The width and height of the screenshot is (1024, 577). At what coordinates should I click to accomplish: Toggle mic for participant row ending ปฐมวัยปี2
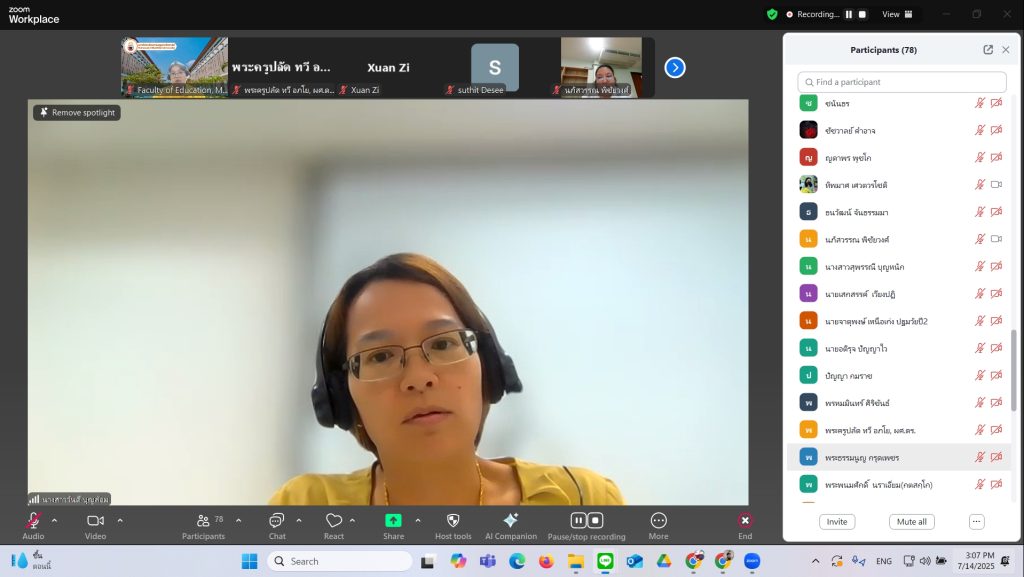pyautogui.click(x=980, y=320)
